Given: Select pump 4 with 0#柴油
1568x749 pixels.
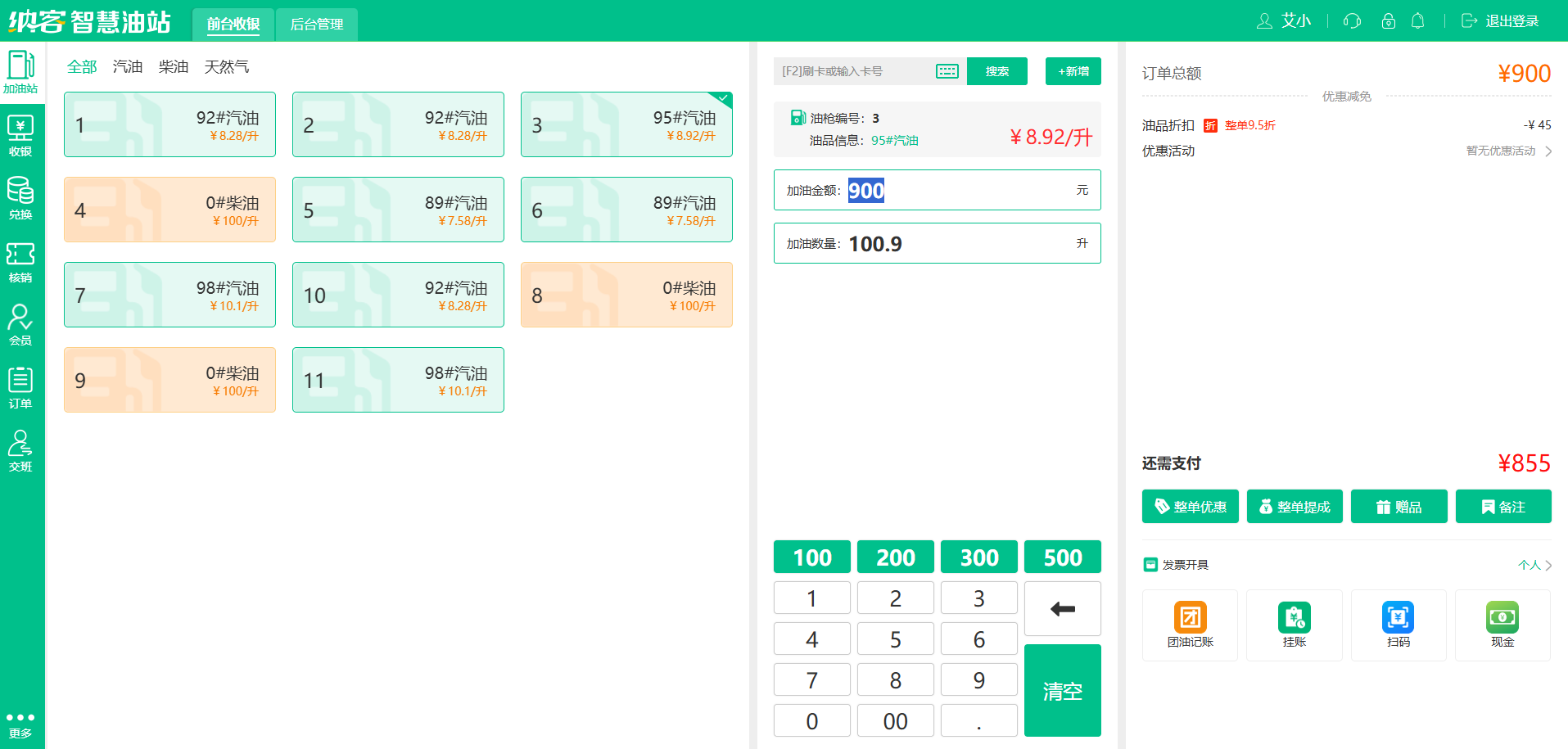Looking at the screenshot, I should click(x=169, y=210).
